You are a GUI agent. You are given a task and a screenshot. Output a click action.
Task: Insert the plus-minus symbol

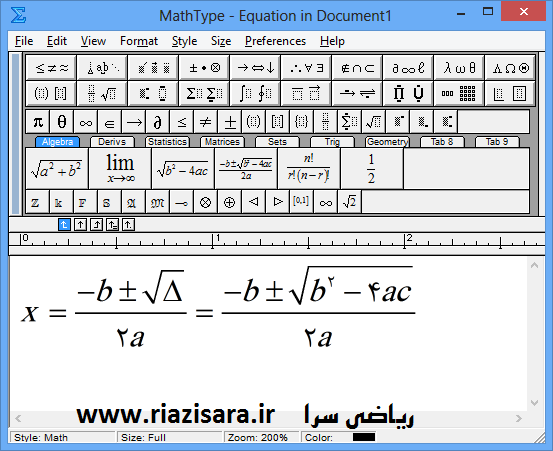(x=230, y=122)
